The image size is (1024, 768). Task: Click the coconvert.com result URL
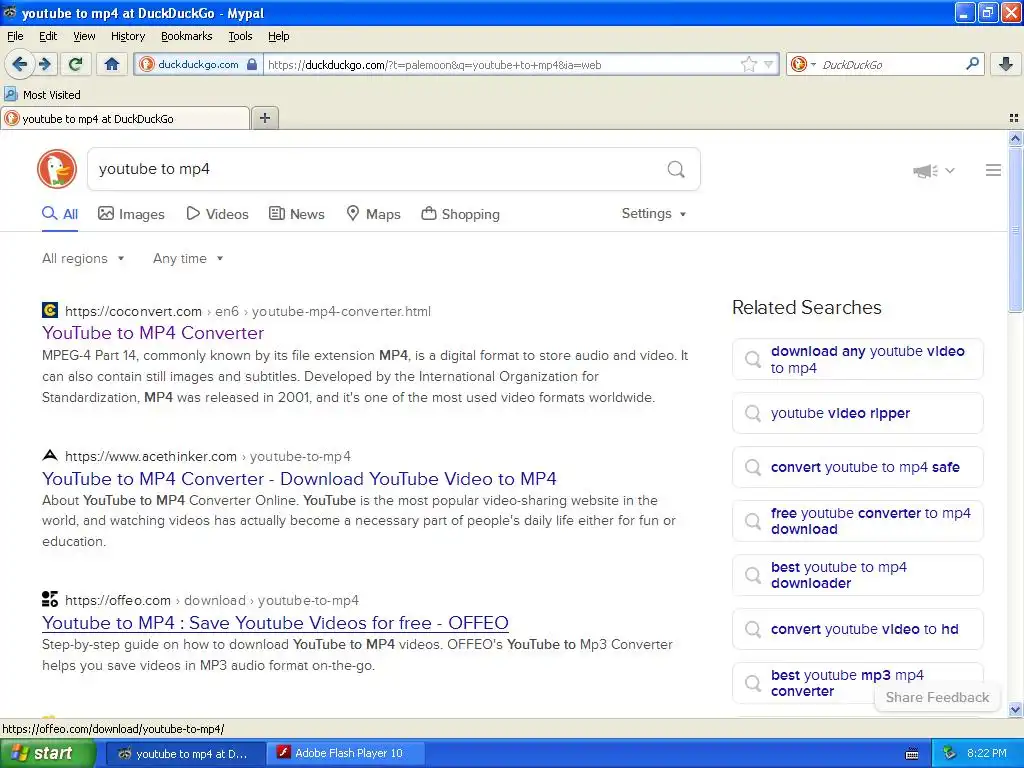point(248,312)
